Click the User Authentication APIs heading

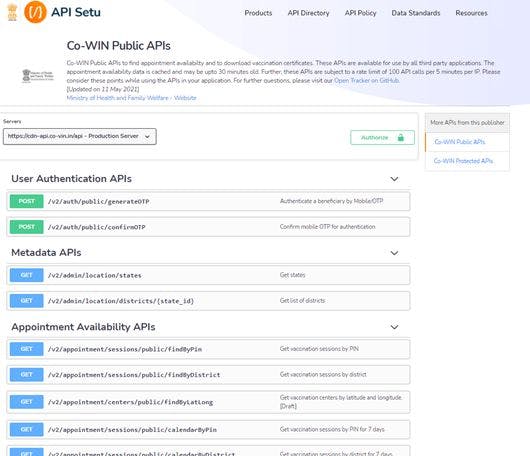pyautogui.click(x=71, y=178)
